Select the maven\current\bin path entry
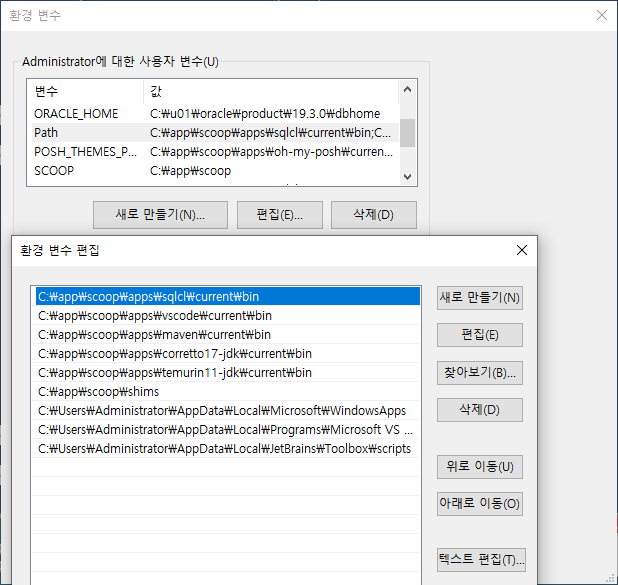This screenshot has height=585, width=618. [x=227, y=335]
